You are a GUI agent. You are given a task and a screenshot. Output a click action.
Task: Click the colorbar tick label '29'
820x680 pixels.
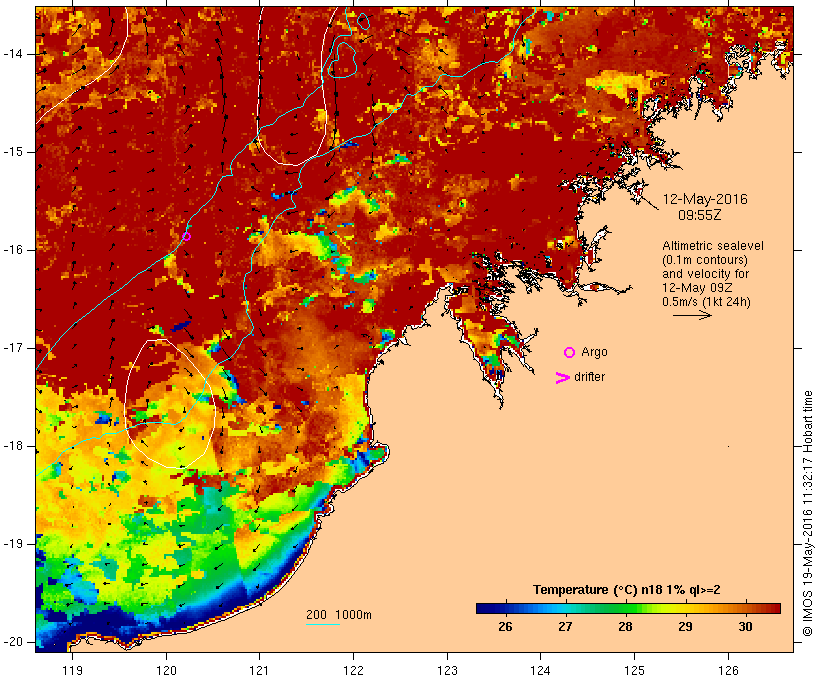[686, 627]
